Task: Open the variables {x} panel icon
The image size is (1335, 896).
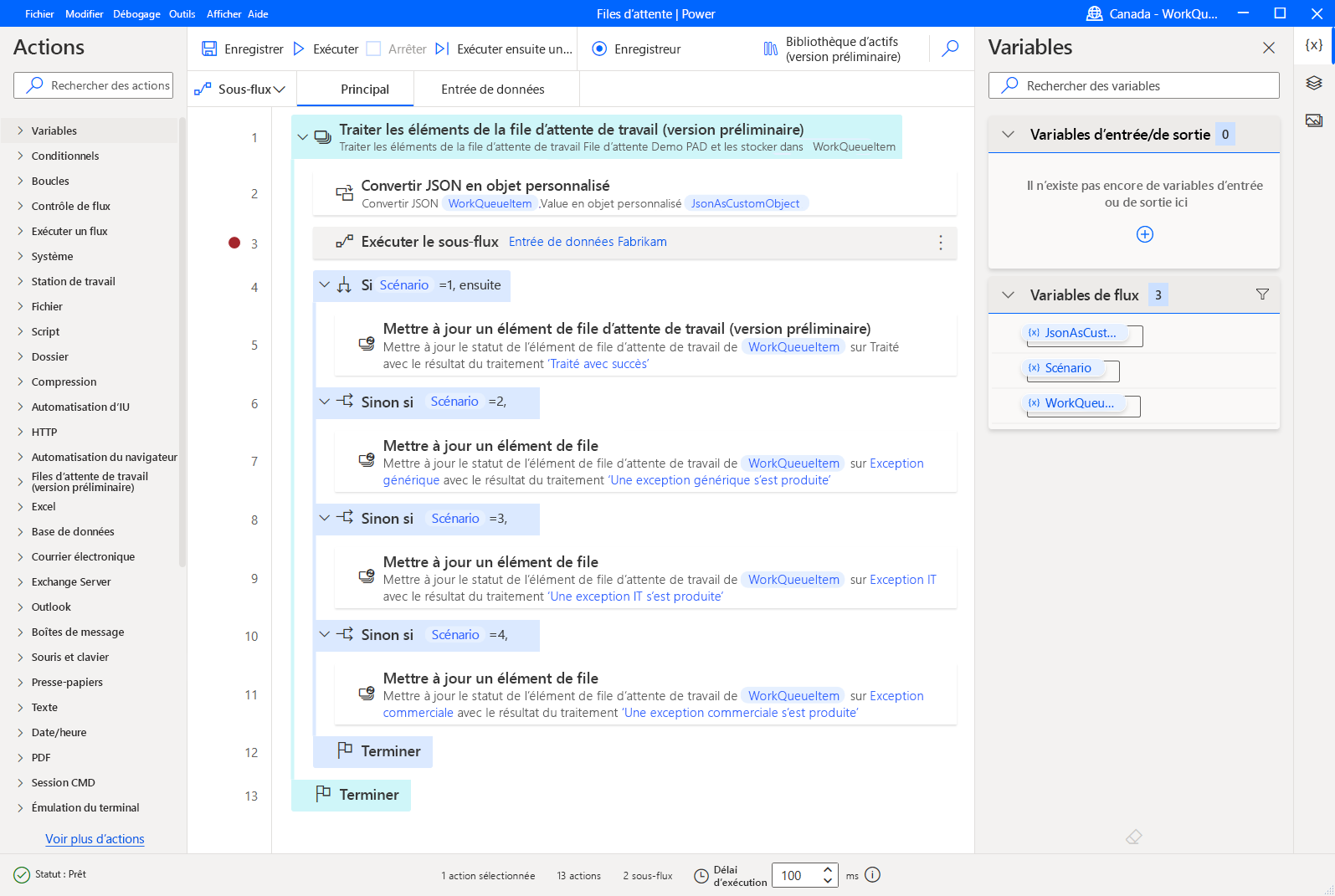Action: coord(1314,45)
